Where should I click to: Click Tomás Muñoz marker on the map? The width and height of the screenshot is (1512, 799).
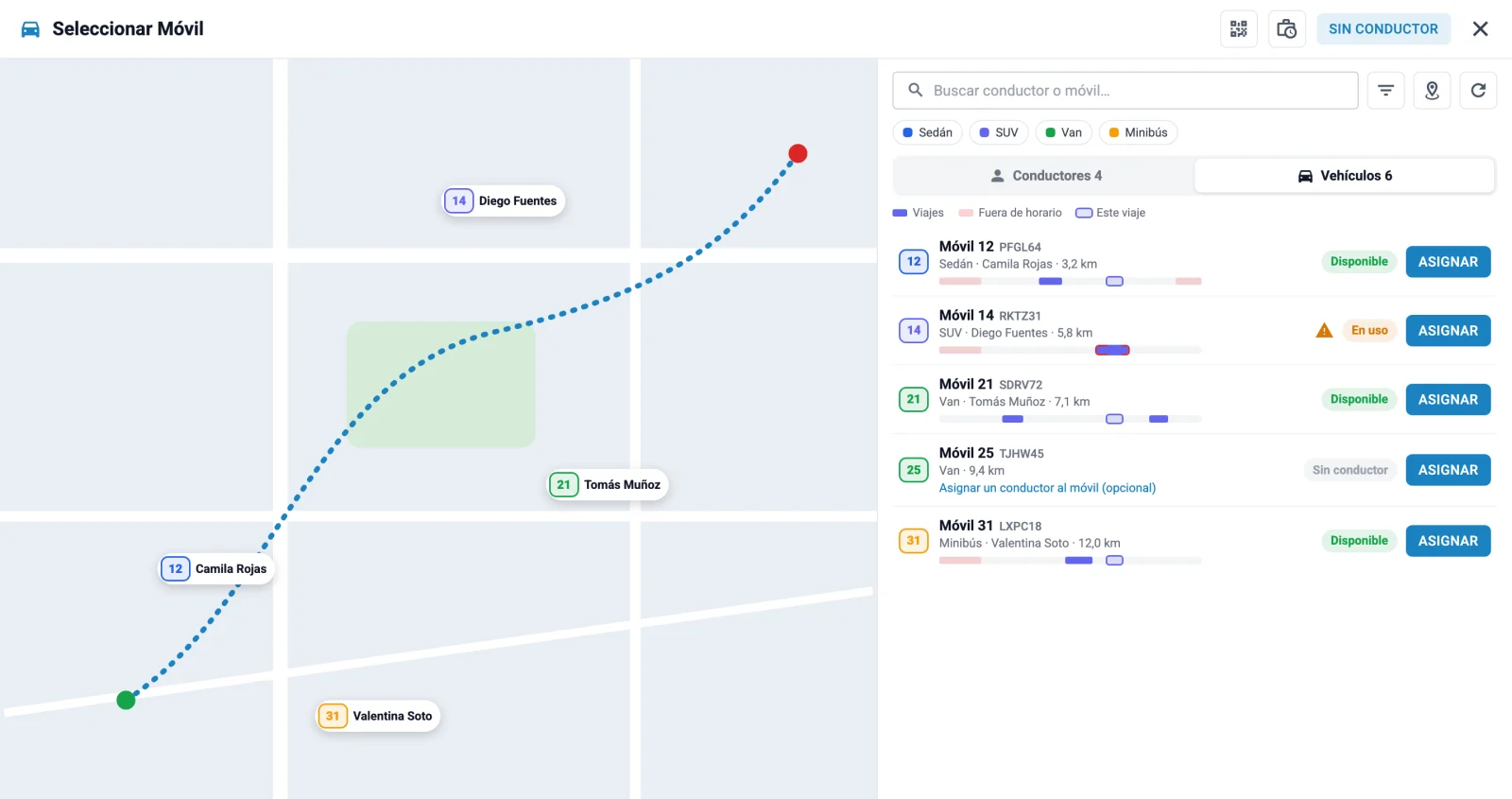[609, 485]
